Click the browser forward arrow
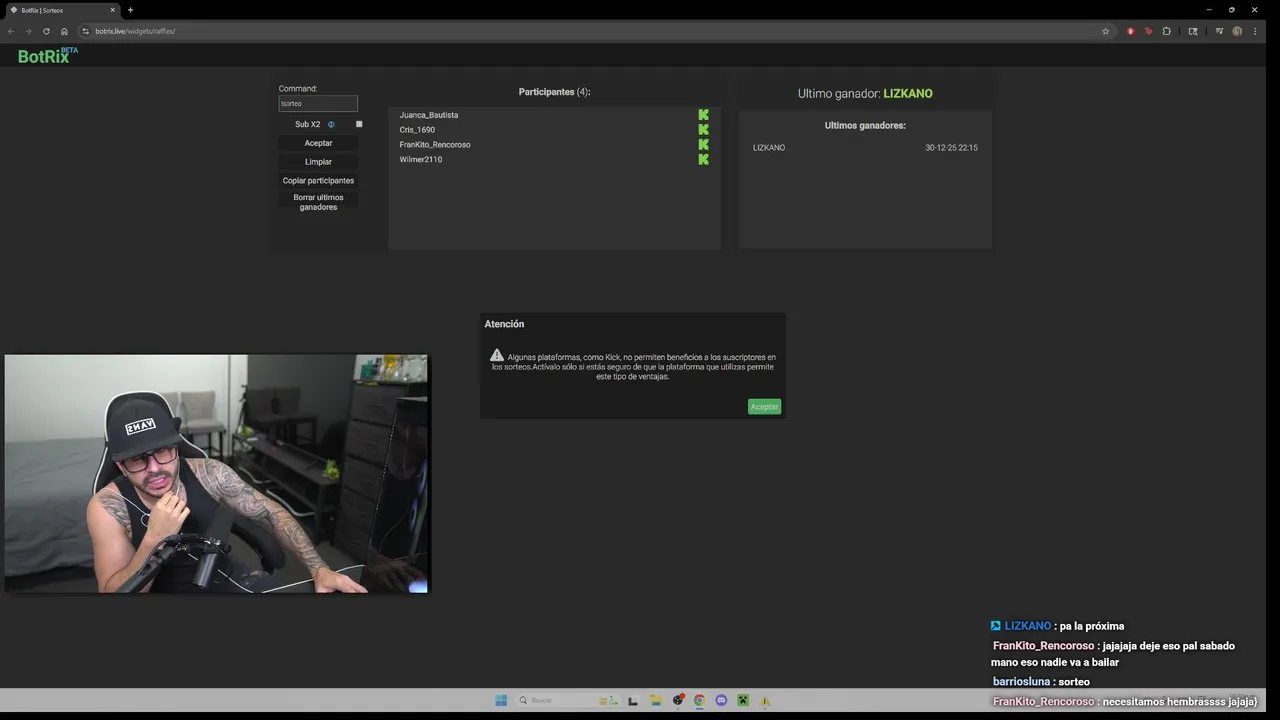Viewport: 1280px width, 720px height. (x=28, y=31)
